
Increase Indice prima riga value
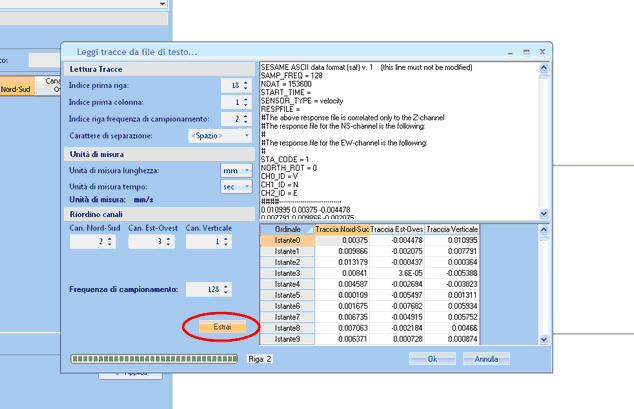pos(245,82)
